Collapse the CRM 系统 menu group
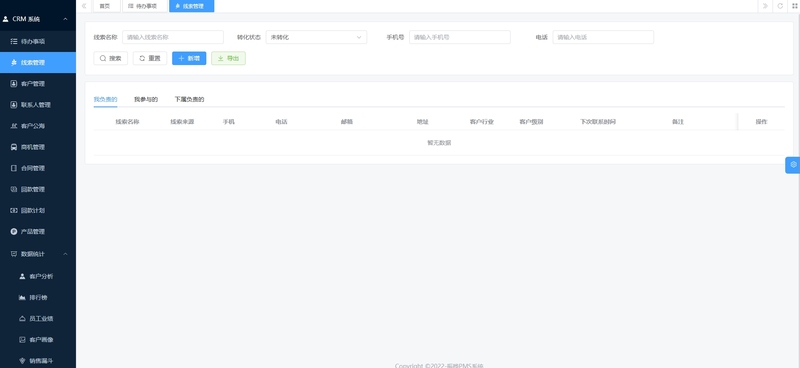 [65, 19]
